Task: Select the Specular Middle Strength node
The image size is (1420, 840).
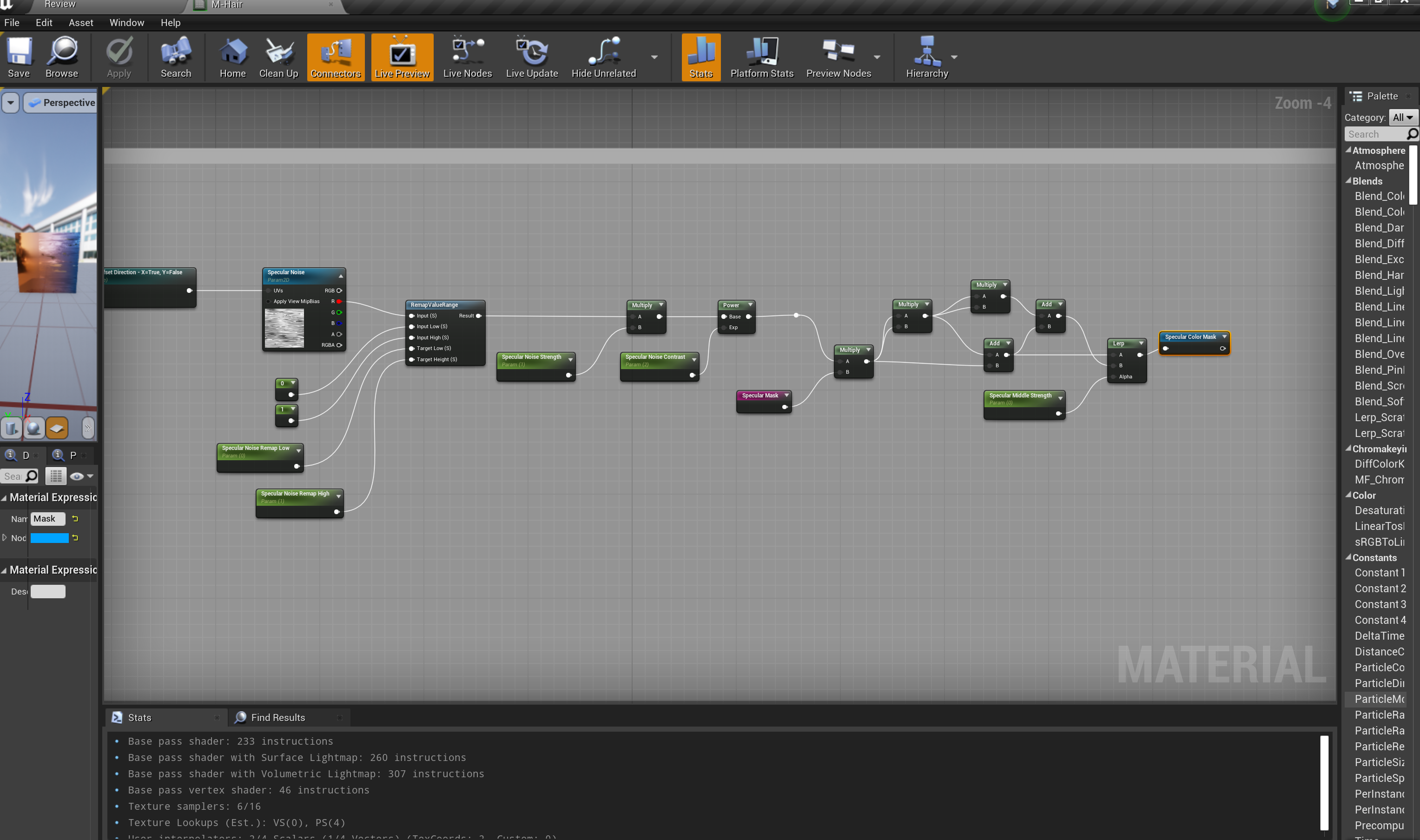Action: (1024, 405)
